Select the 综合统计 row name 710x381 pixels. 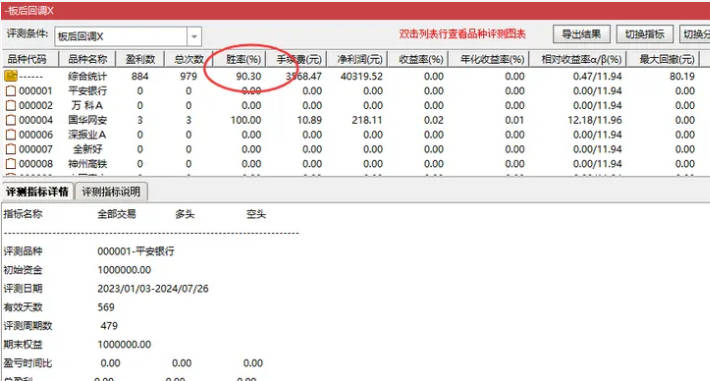click(87, 76)
